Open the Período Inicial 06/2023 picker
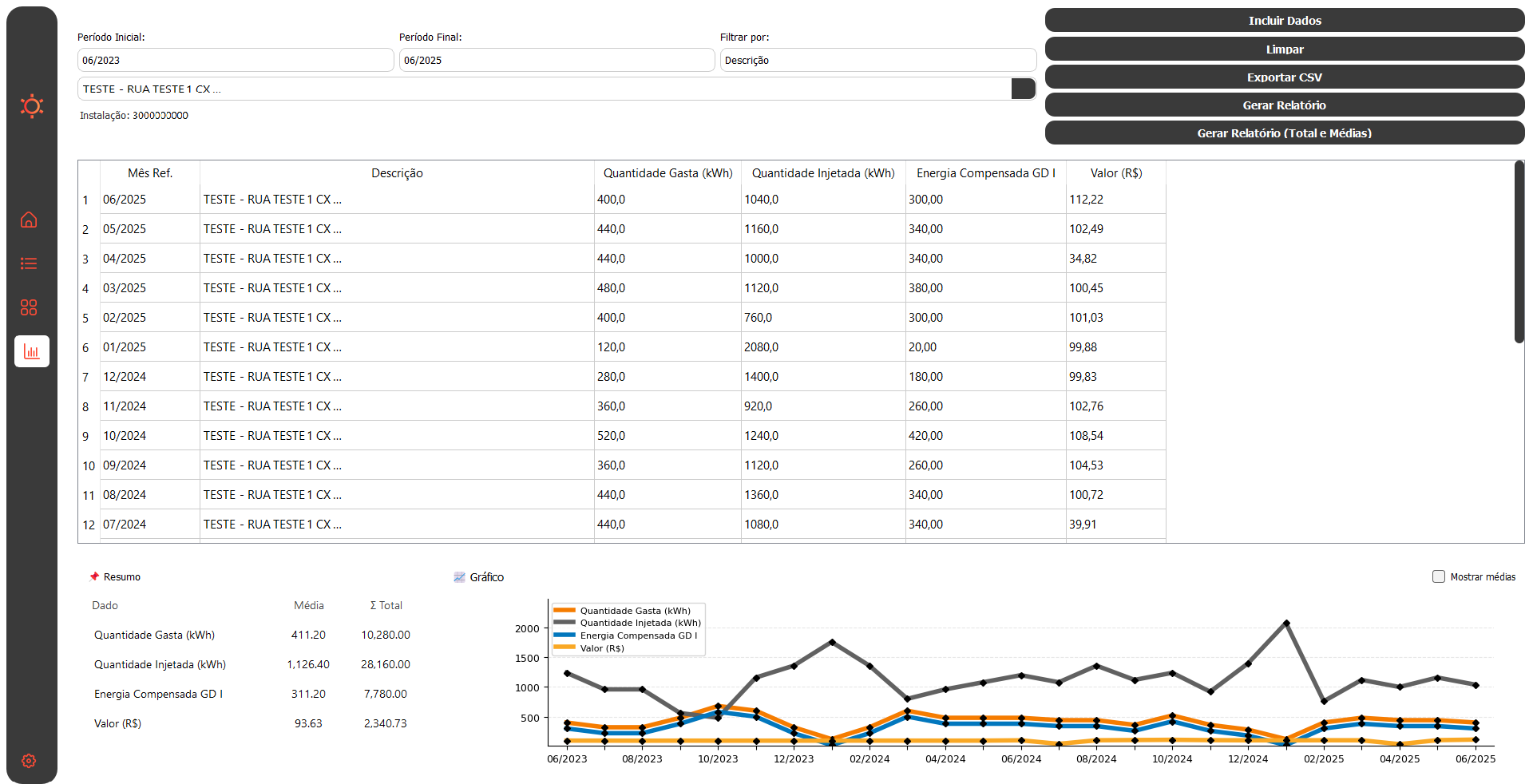The width and height of the screenshot is (1529, 784). 236,60
